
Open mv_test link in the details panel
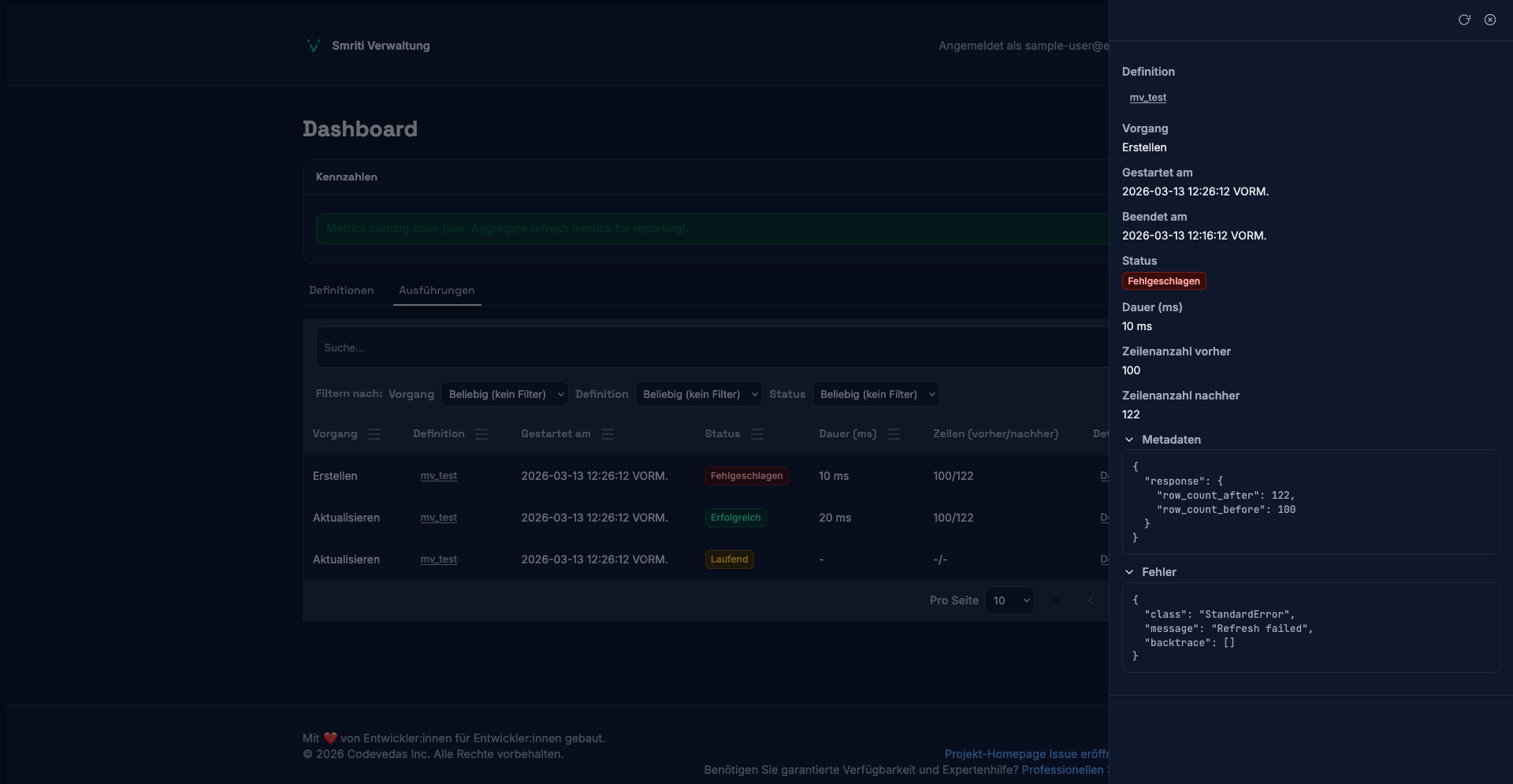[1147, 98]
